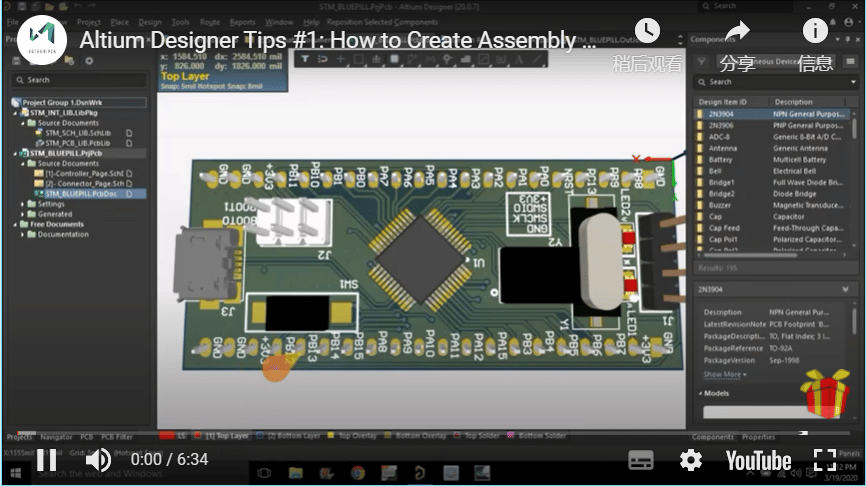Switch to the Properties tab
The image size is (866, 486).
(x=758, y=437)
